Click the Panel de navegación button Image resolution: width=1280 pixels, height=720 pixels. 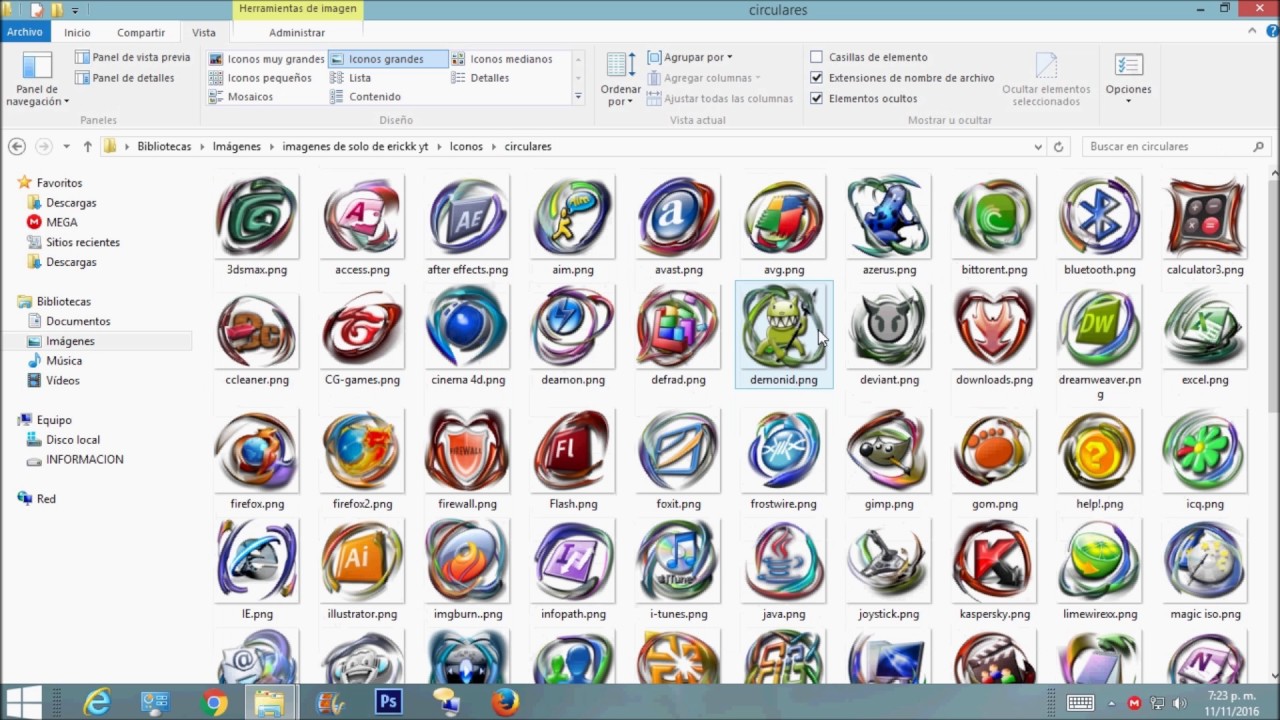click(x=37, y=79)
